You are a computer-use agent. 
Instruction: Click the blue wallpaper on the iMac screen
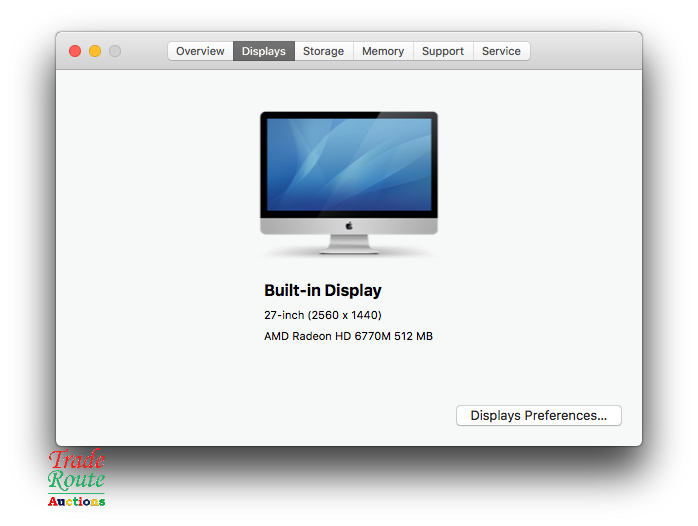[349, 164]
